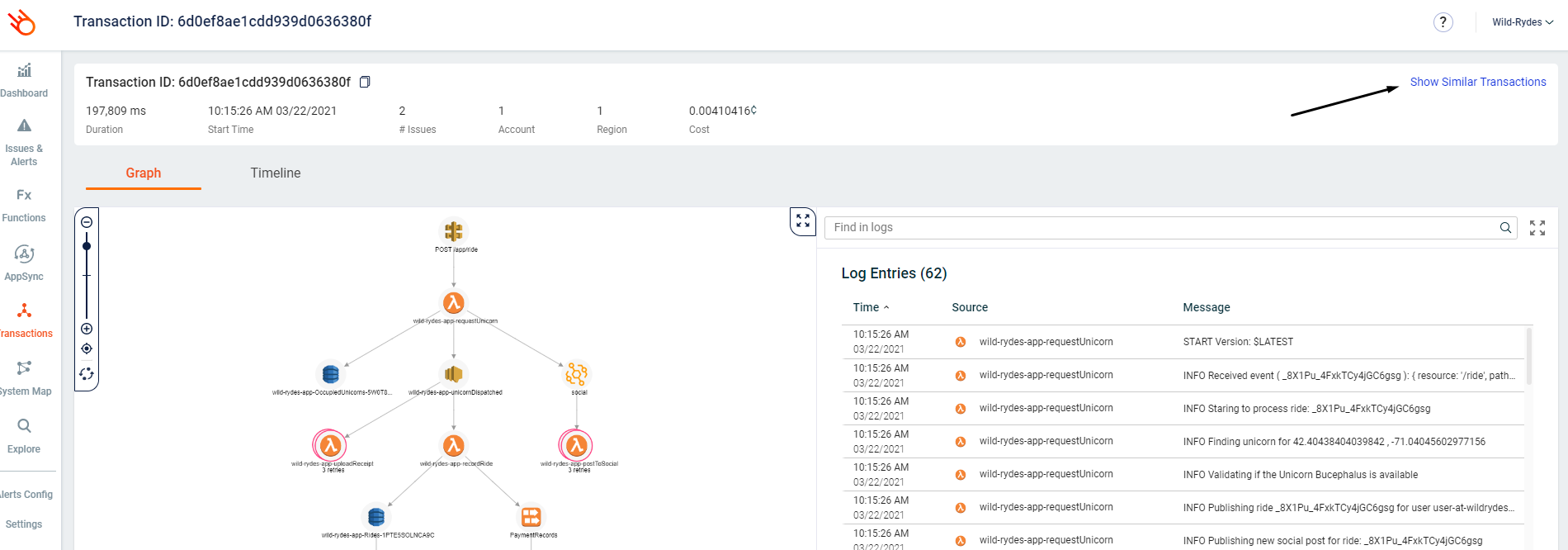
Task: Expand the log panel to fullscreen
Action: click(x=1537, y=228)
